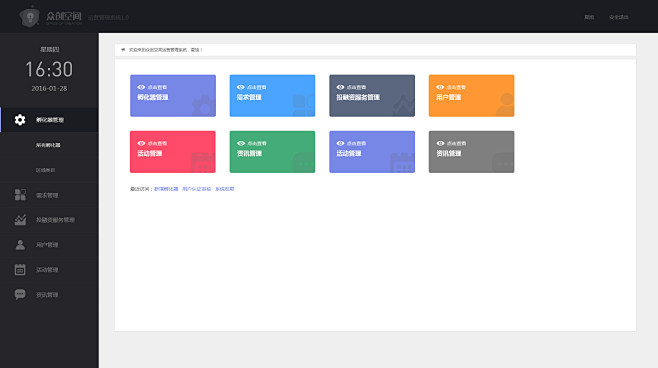Select 所有孵化器 submenu item in sidebar
Image resolution: width=658 pixels, height=368 pixels.
[x=48, y=145]
